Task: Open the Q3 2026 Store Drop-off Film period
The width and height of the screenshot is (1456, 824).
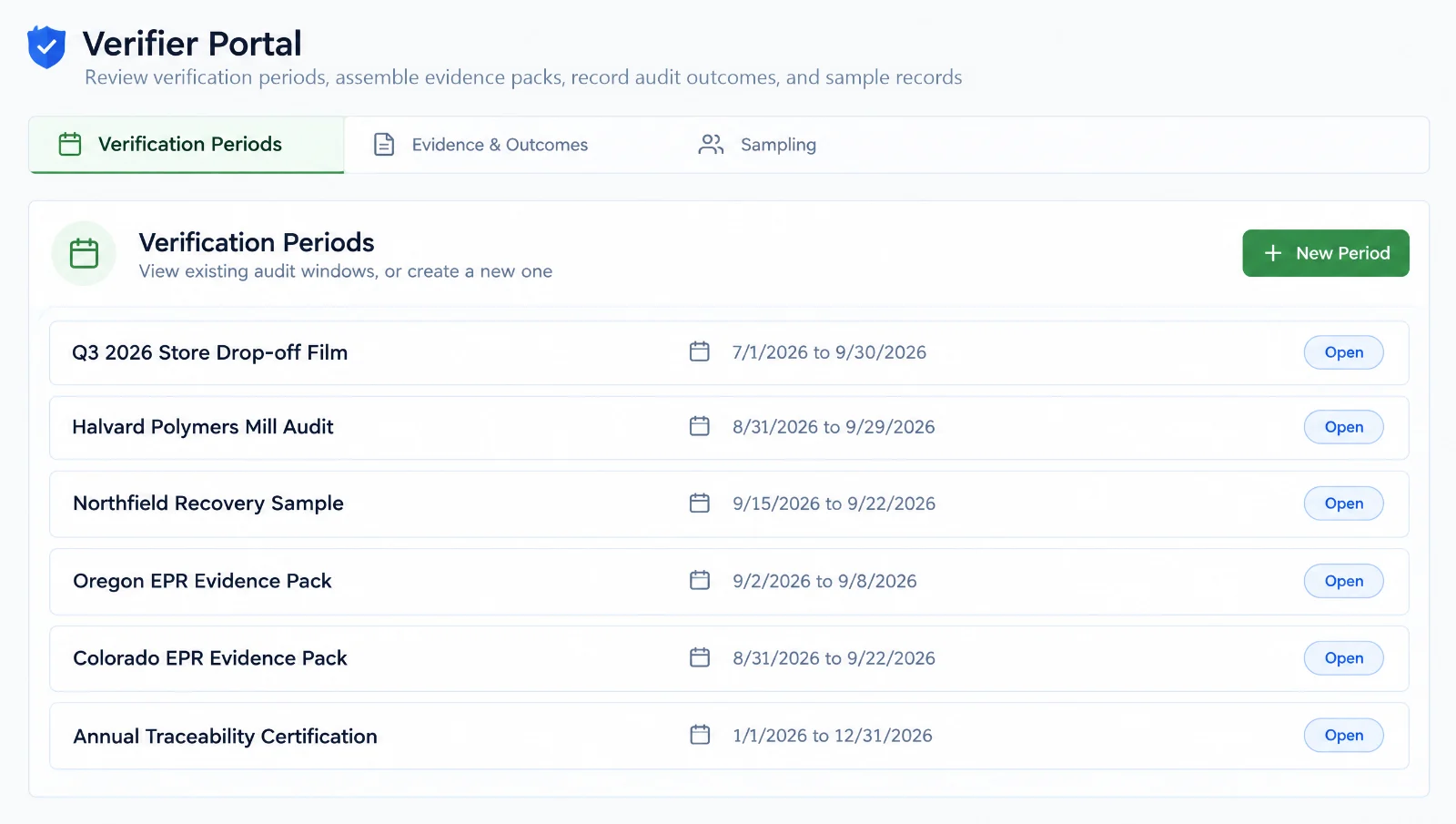Action: 1344,352
